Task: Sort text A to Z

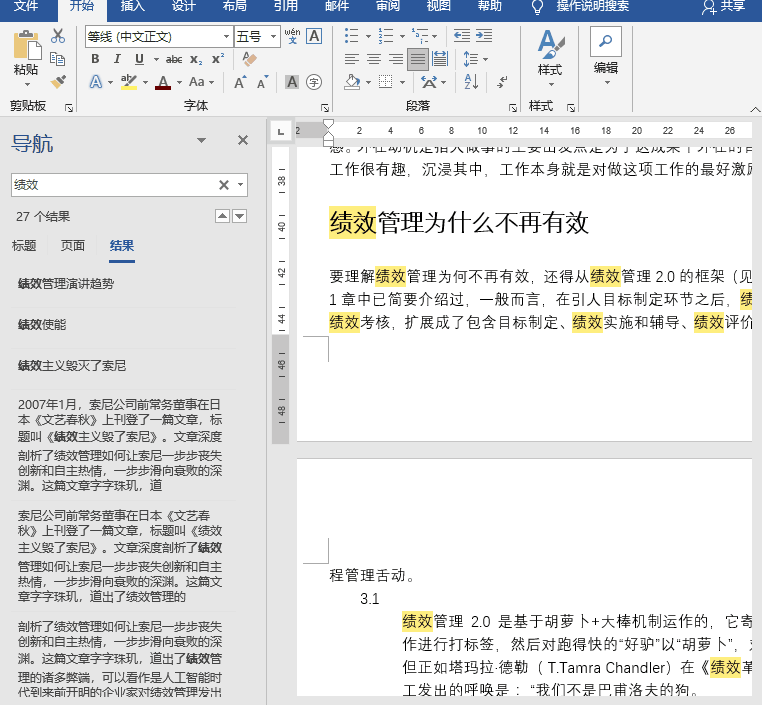Action: click(471, 82)
